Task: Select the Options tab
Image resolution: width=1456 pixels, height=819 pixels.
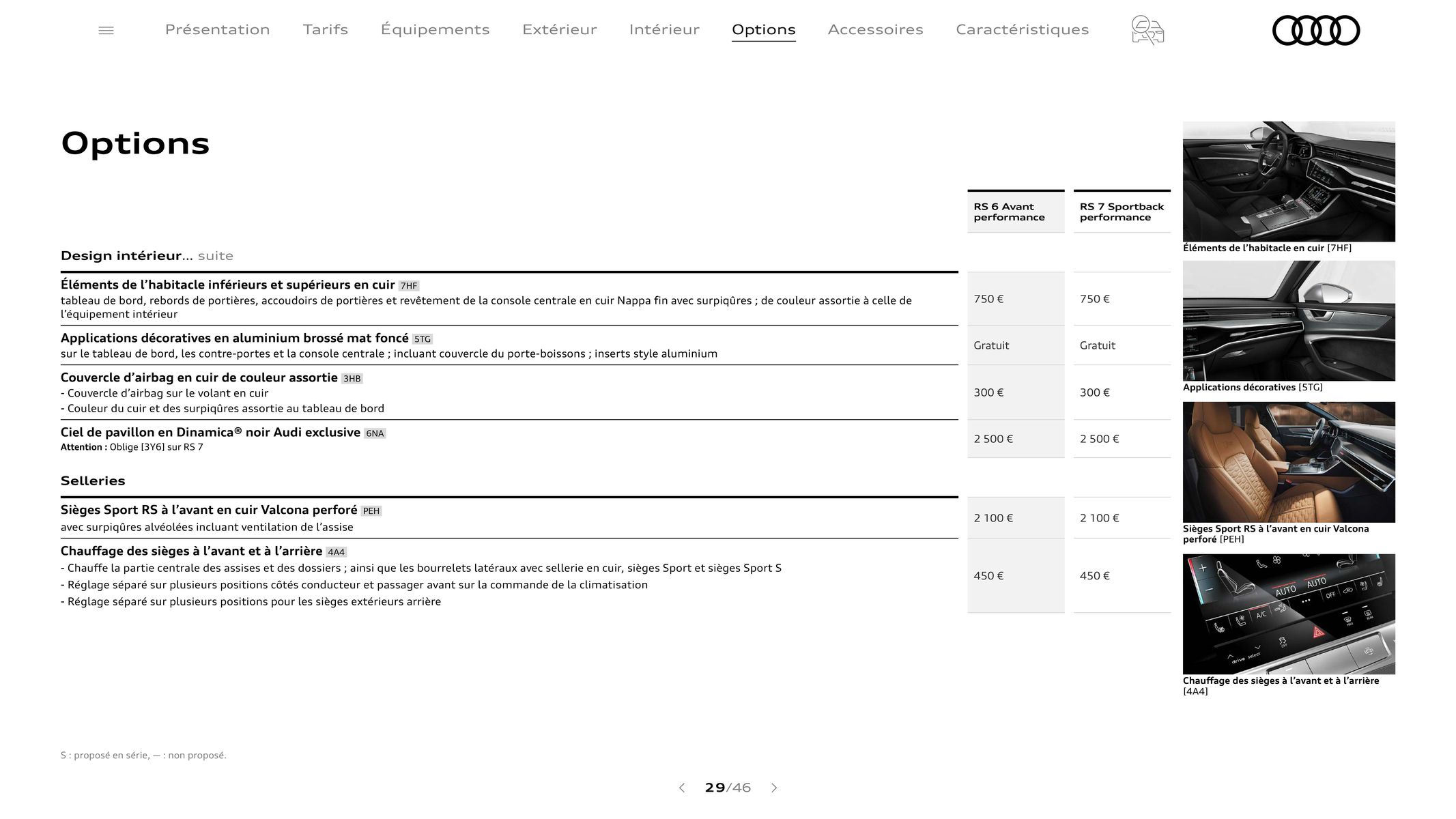Action: click(764, 30)
